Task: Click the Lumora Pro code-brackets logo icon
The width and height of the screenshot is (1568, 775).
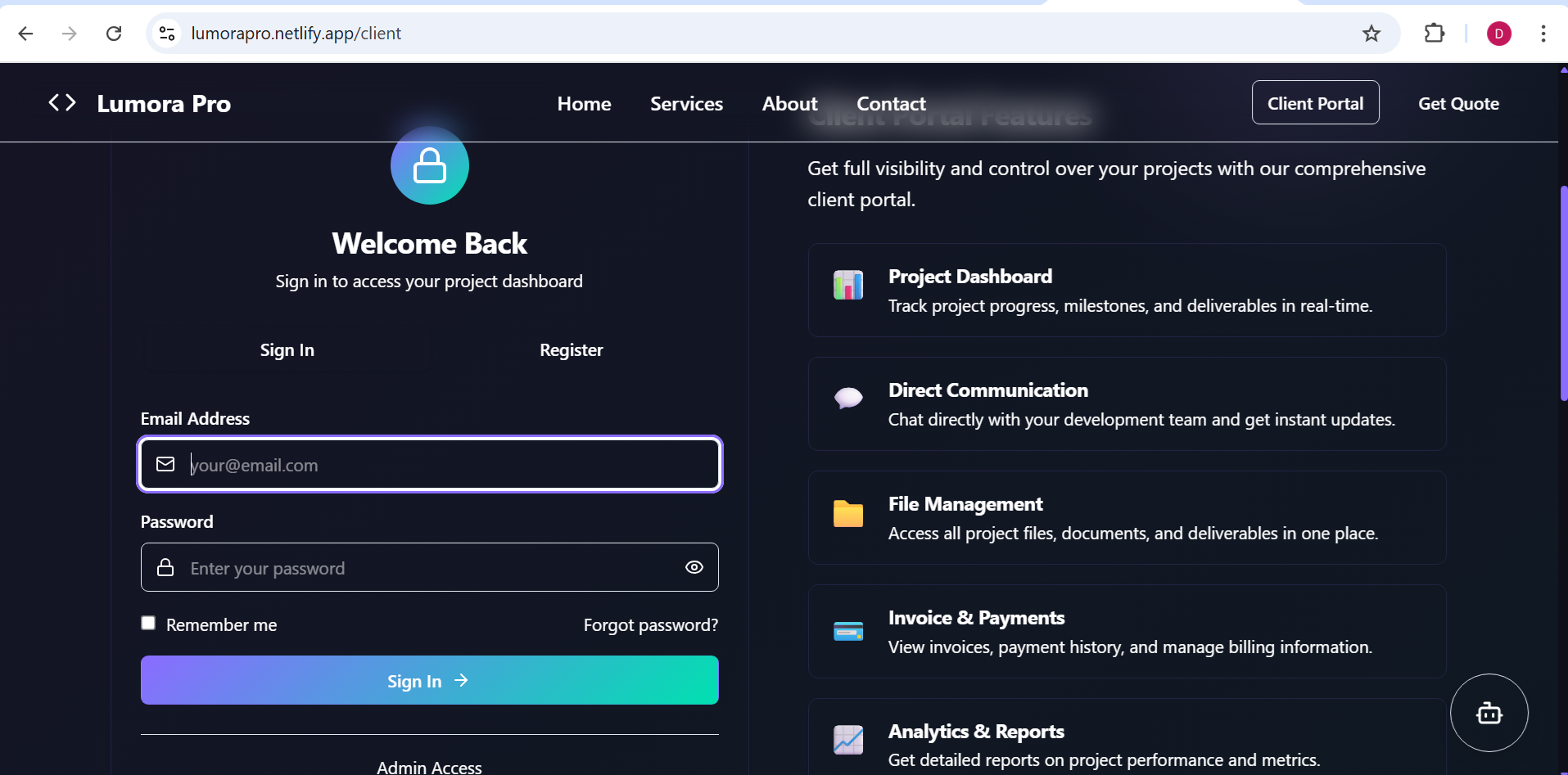Action: point(62,102)
